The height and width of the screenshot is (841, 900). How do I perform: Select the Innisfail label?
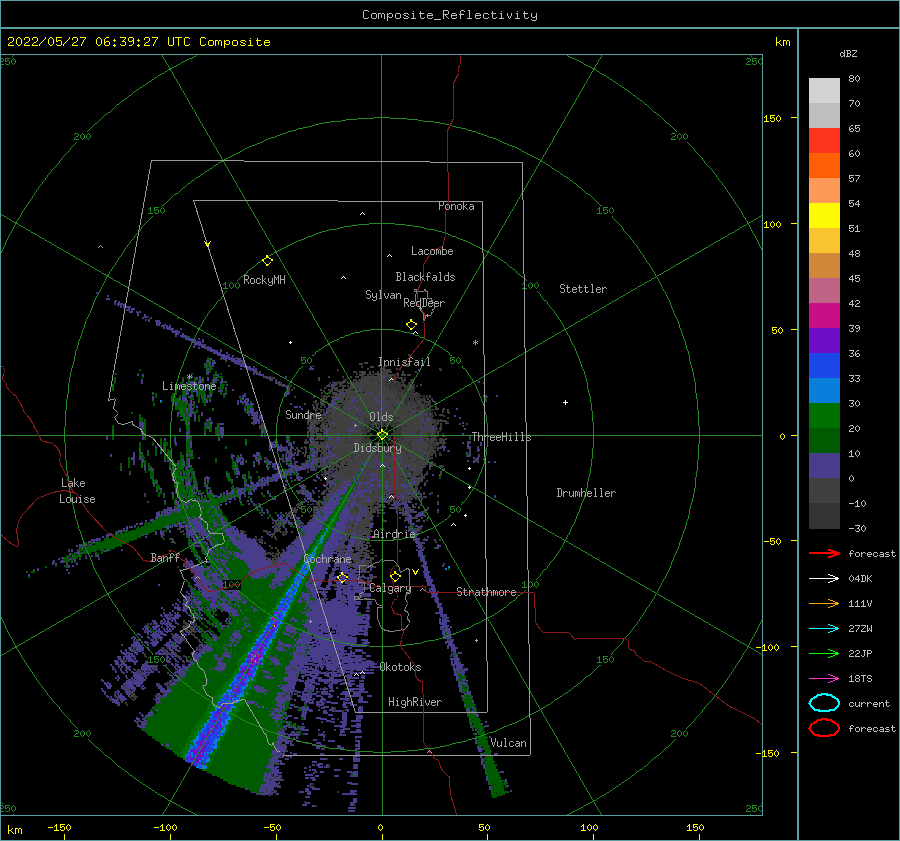click(404, 362)
